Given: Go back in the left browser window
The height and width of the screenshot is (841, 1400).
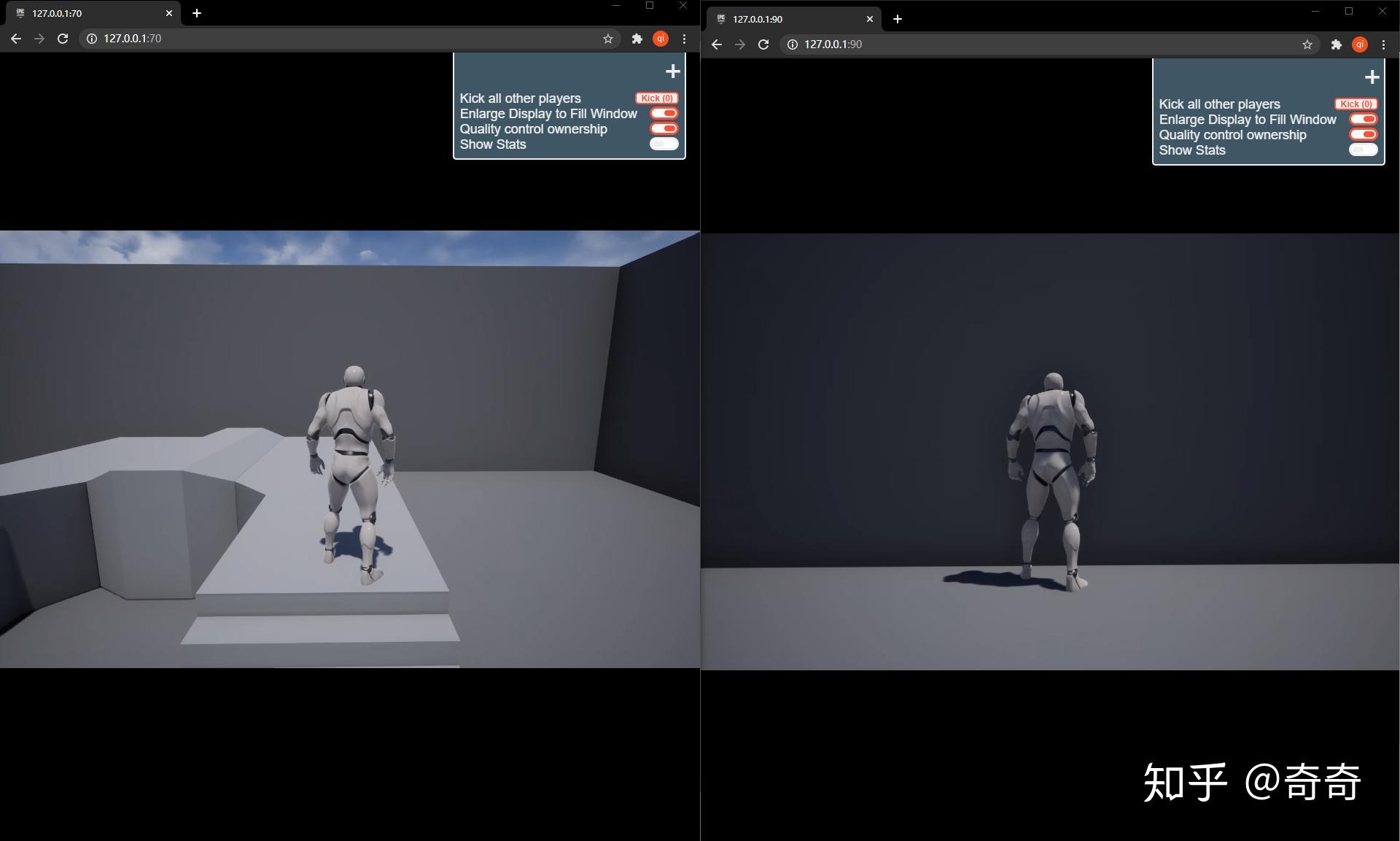Looking at the screenshot, I should (x=16, y=39).
